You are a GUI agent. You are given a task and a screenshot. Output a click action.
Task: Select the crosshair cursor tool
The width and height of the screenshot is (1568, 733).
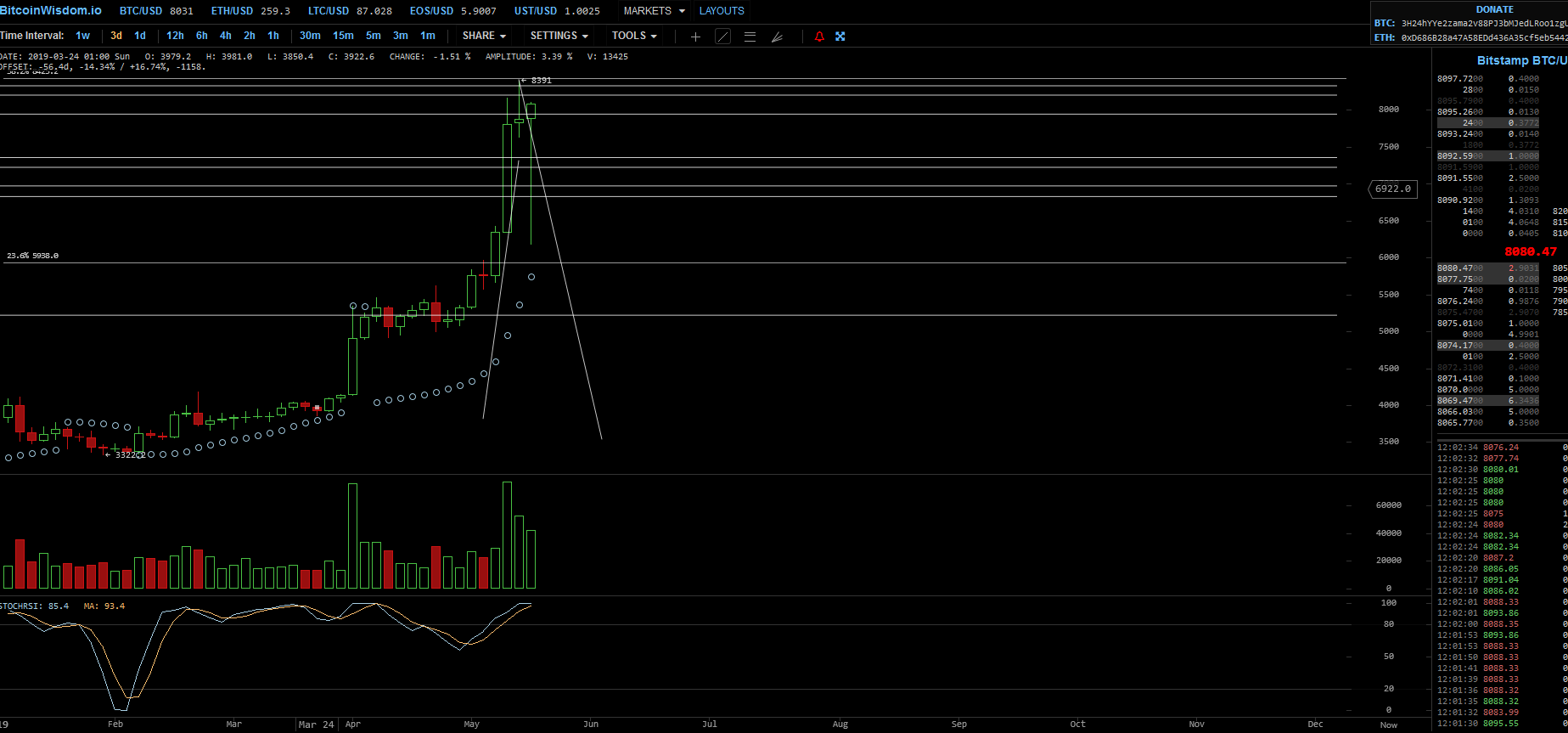click(x=695, y=37)
